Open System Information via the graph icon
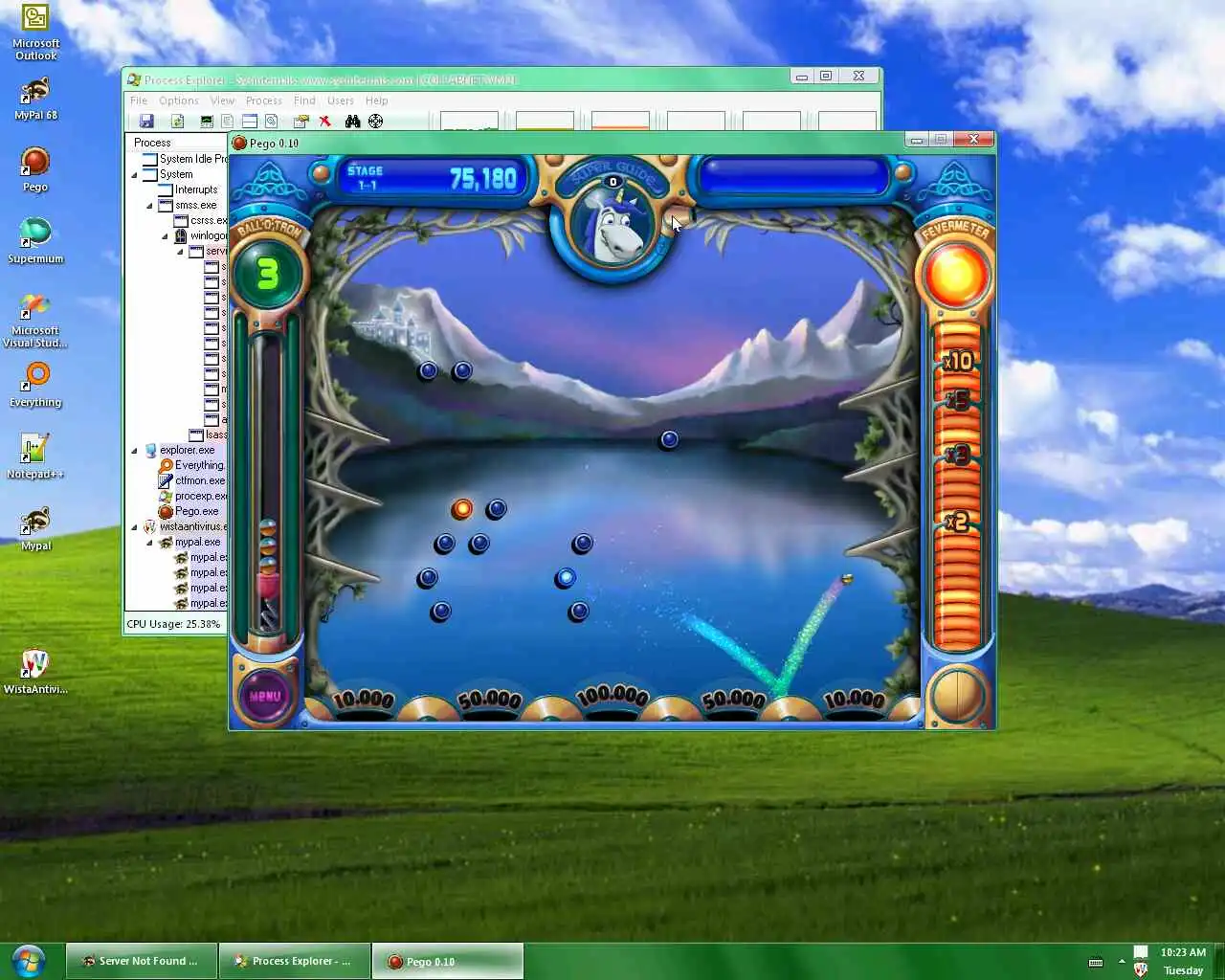The width and height of the screenshot is (1225, 980). coord(206,122)
